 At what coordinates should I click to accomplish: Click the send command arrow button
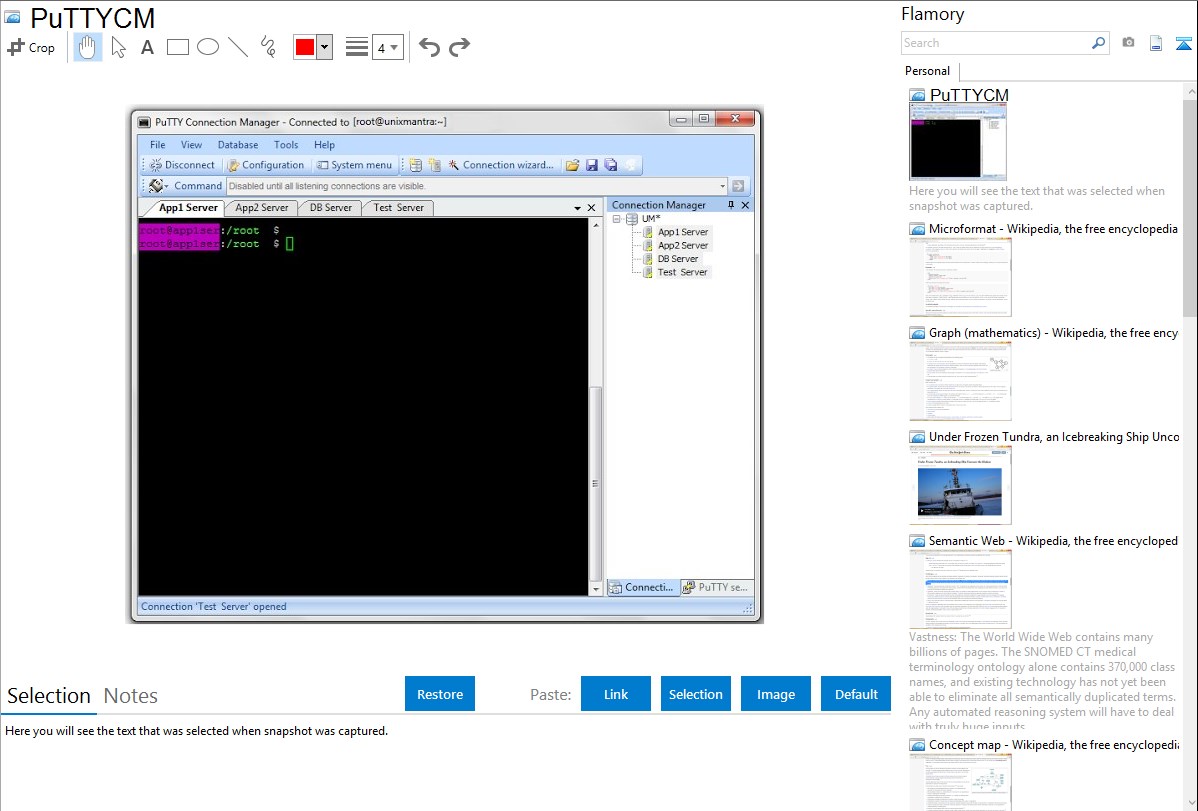[738, 186]
